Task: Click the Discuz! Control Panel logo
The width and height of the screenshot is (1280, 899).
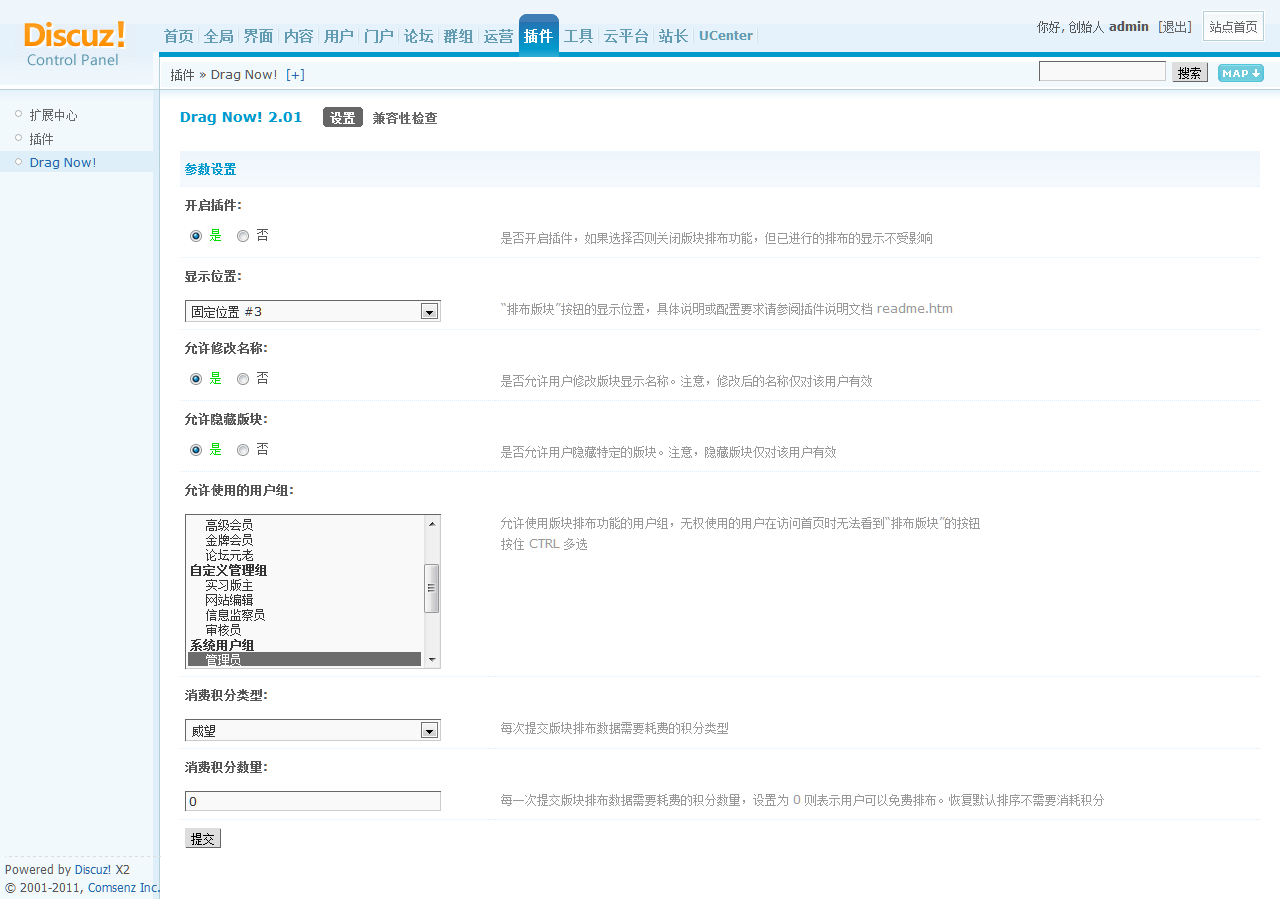Action: [x=75, y=44]
